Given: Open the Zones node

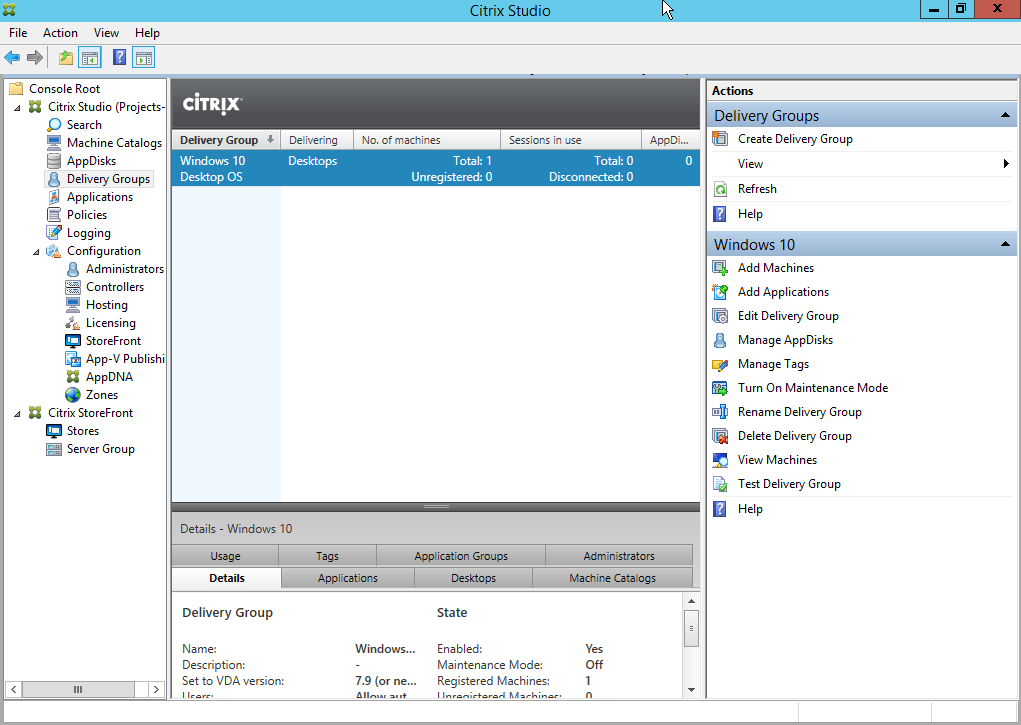Looking at the screenshot, I should (102, 395).
